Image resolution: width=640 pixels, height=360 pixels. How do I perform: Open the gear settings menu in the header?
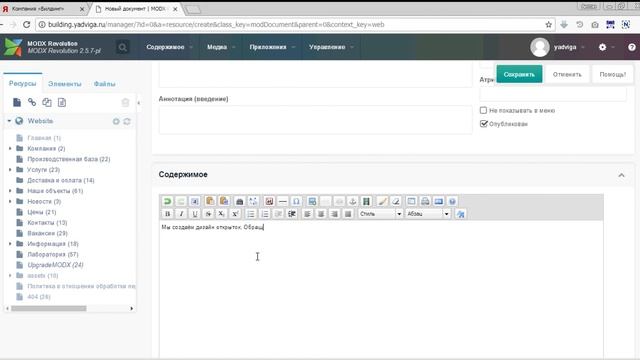point(602,47)
